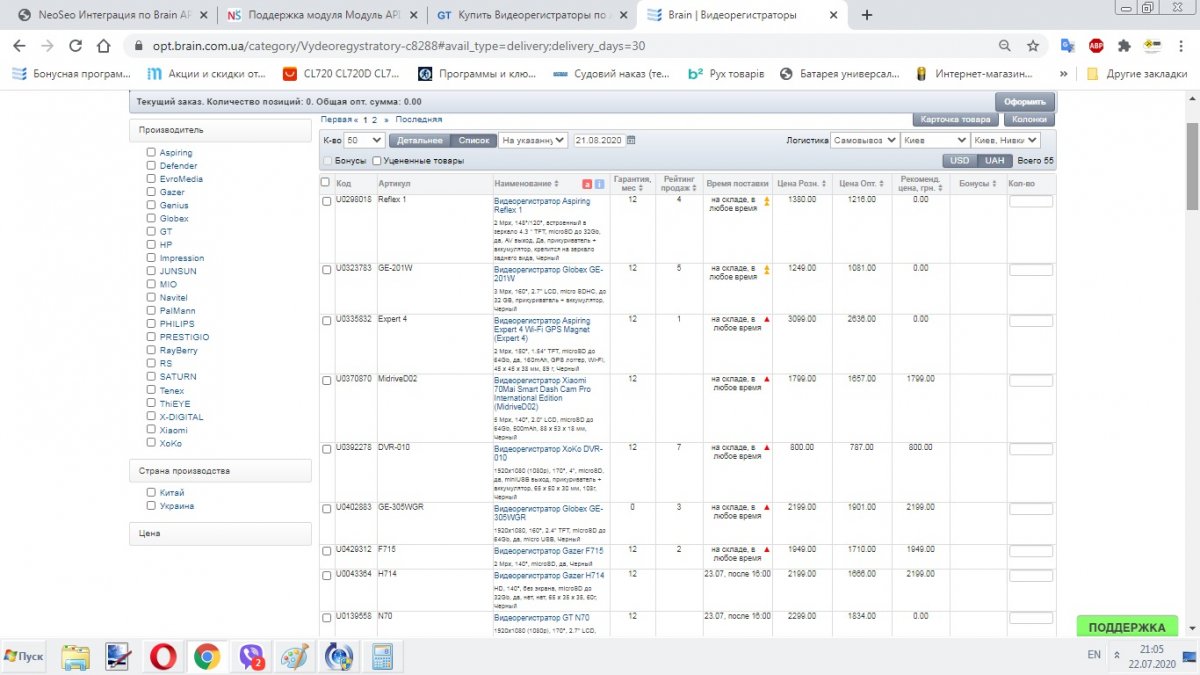
Task: Open the На указанную date-type dropdown
Action: [x=533, y=140]
